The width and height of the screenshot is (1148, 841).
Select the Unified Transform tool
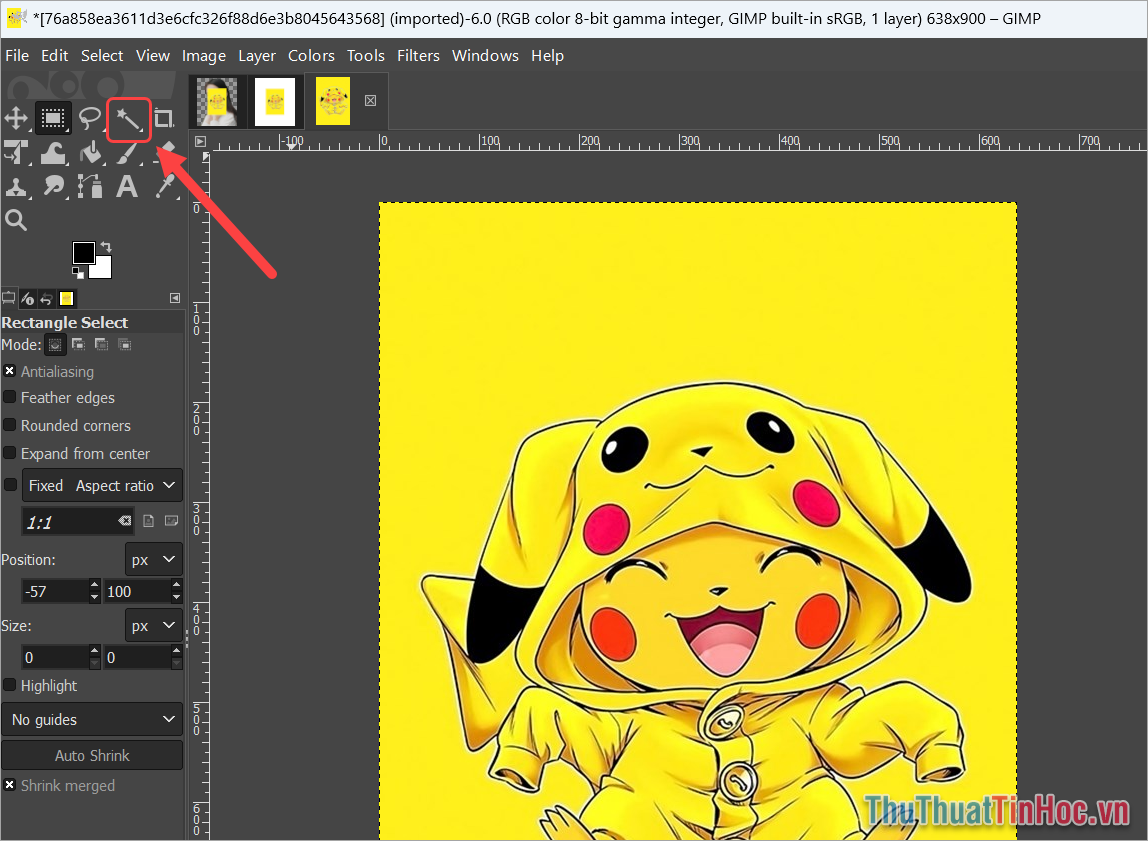[x=16, y=152]
